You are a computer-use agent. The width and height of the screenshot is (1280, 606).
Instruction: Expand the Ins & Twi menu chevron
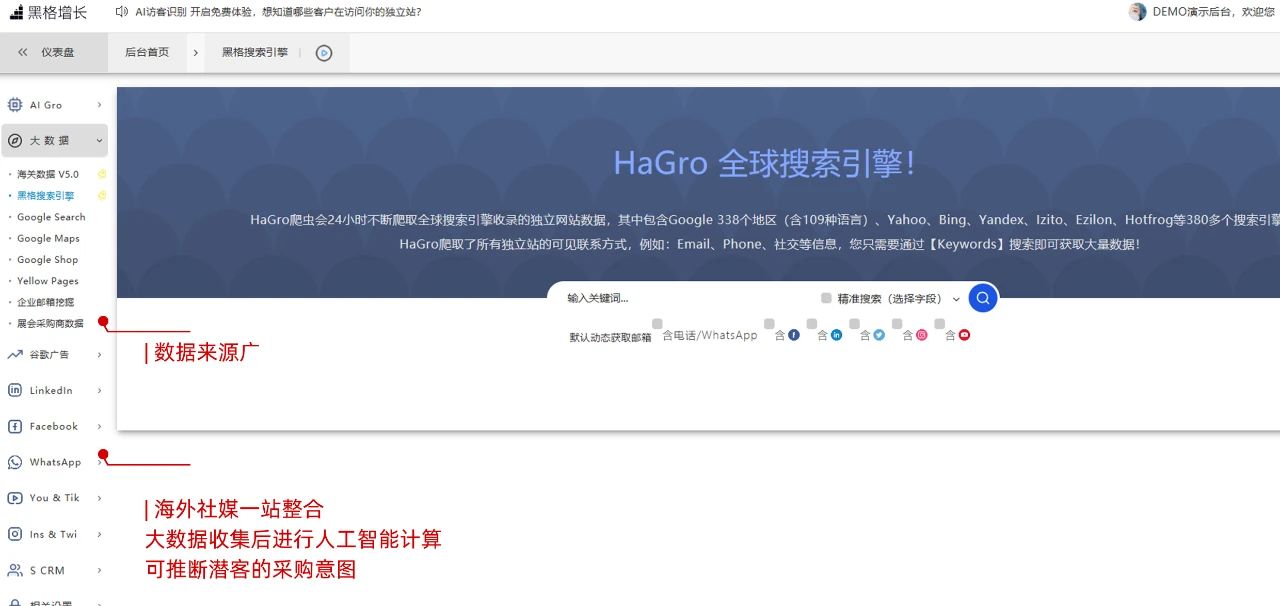coord(99,535)
